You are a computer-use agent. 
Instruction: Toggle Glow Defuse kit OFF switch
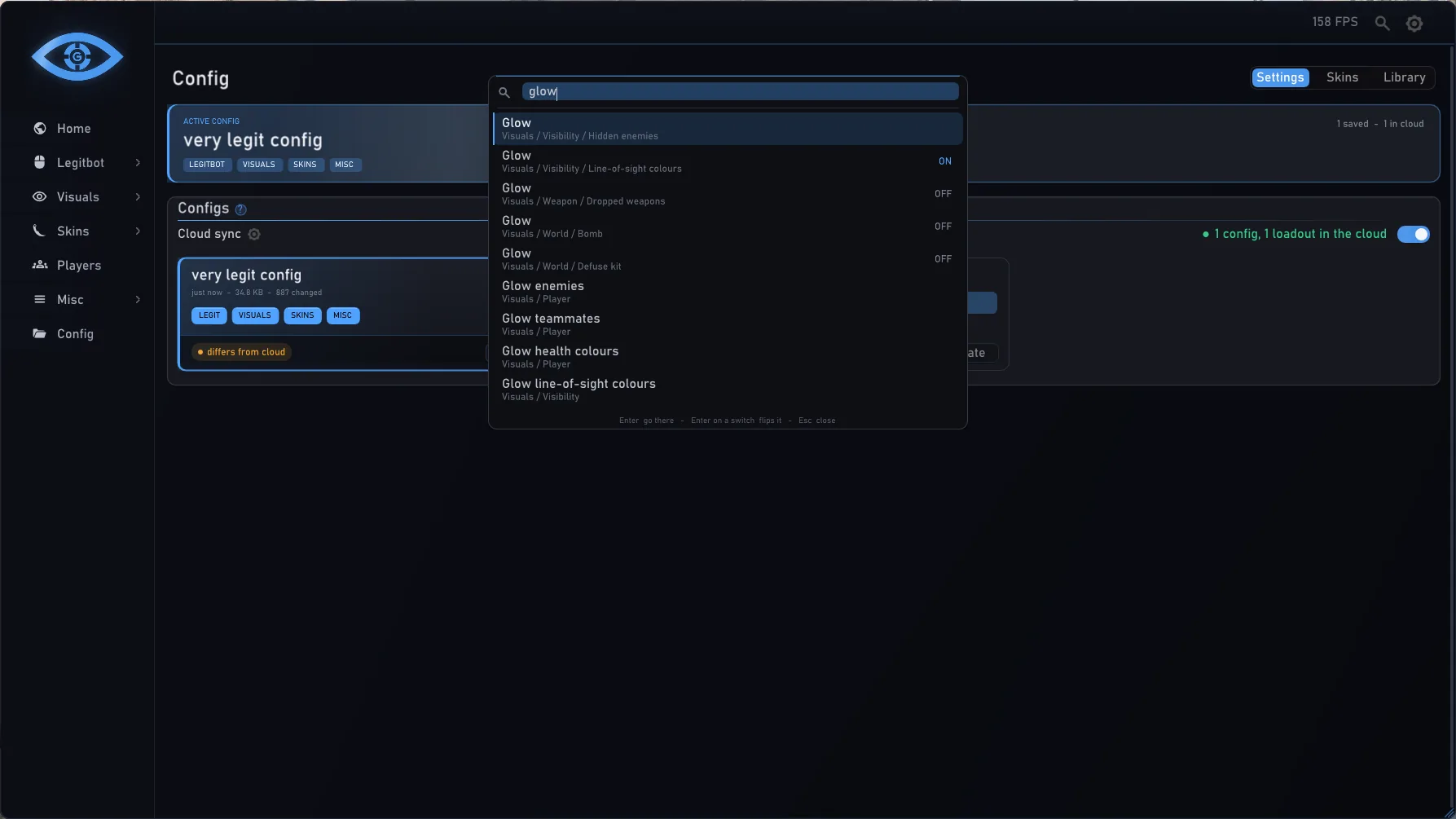tap(943, 259)
